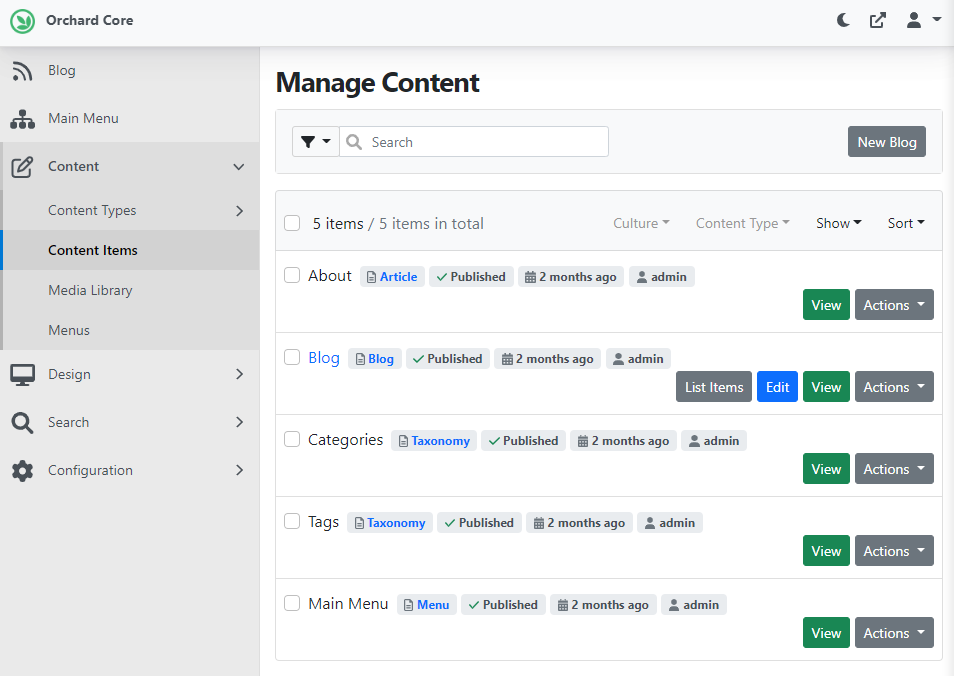954x676 pixels.
Task: Open Actions dropdown for Blog
Action: tap(894, 387)
